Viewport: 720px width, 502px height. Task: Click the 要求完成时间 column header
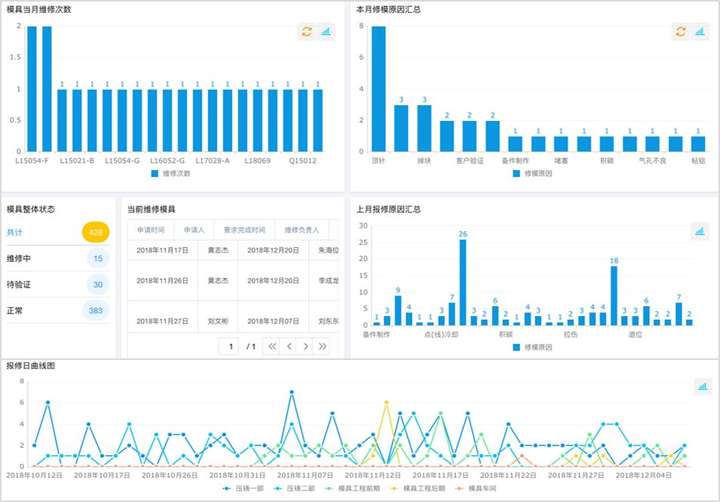coord(244,230)
